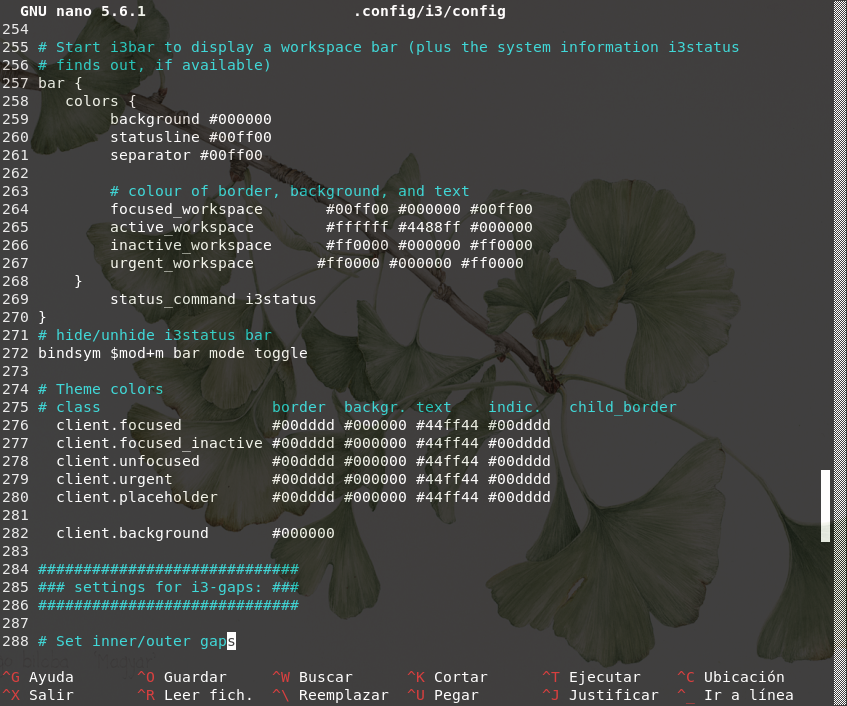The width and height of the screenshot is (847, 706).
Task: Place cursor on the status_command i3status line
Action: coord(213,299)
